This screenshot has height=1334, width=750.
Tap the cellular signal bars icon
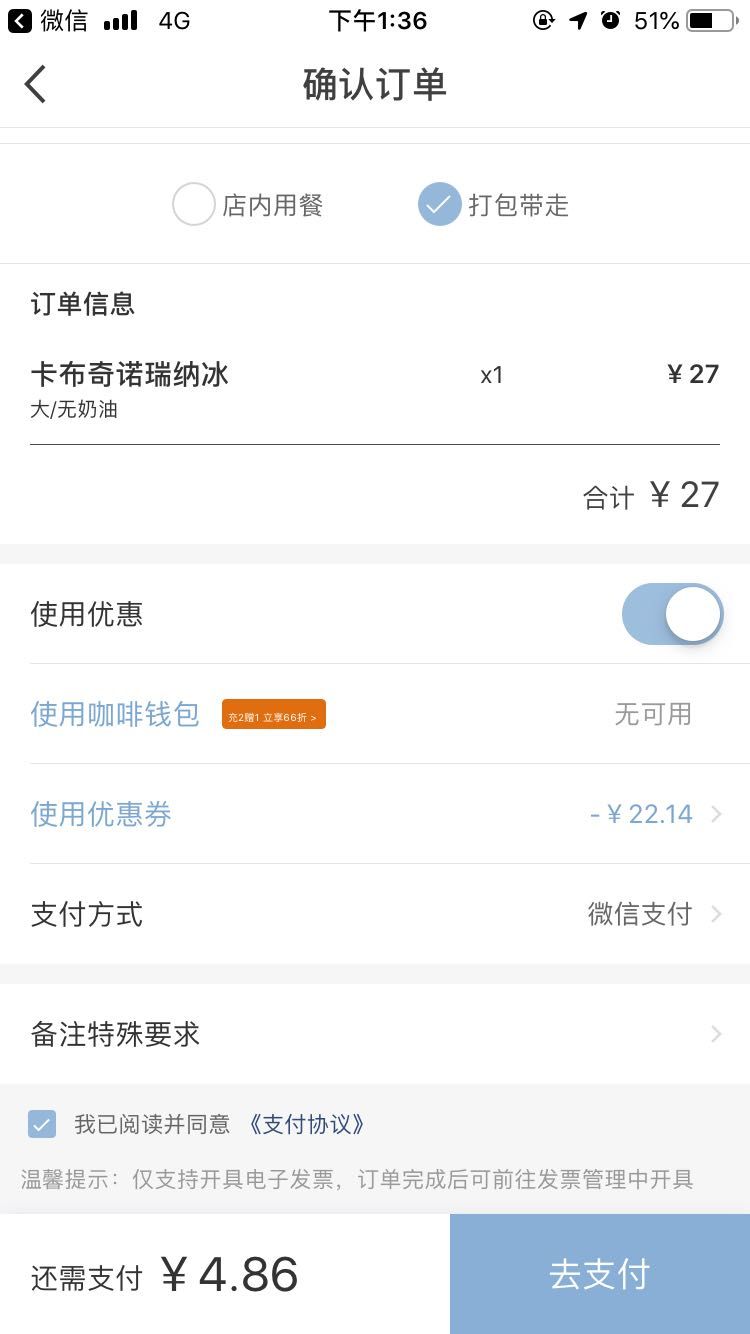coord(121,20)
